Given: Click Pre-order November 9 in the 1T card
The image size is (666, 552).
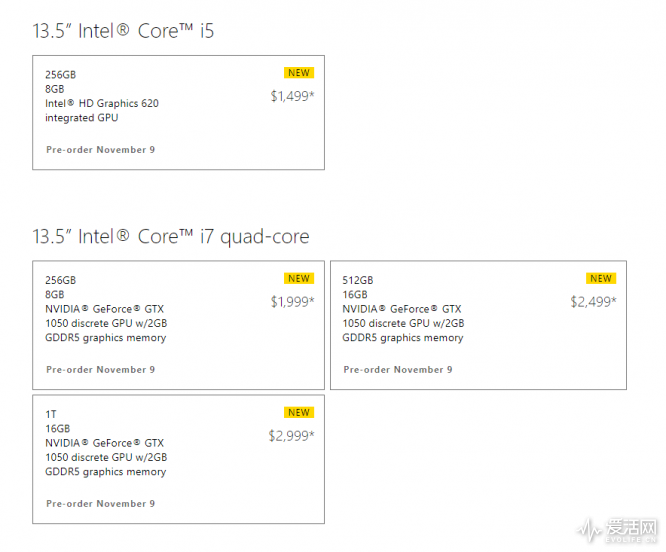Looking at the screenshot, I should pos(100,504).
